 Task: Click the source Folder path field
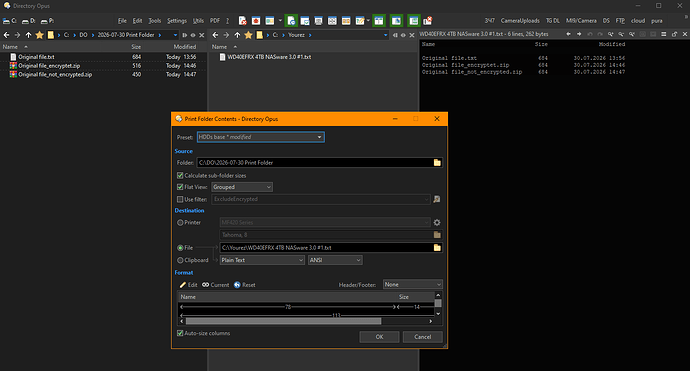tap(314, 162)
